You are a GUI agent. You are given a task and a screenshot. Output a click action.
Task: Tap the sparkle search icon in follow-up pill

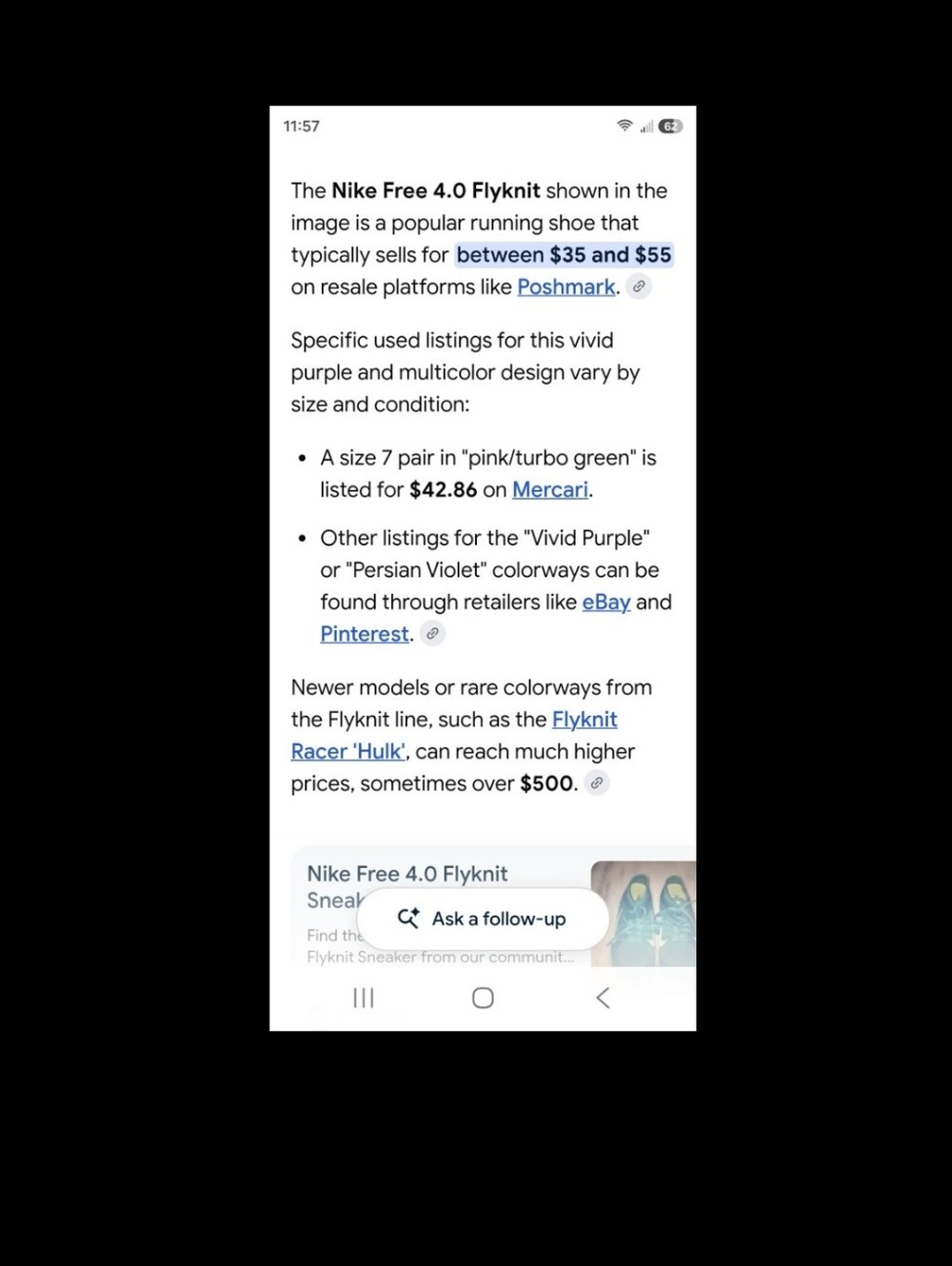408,919
